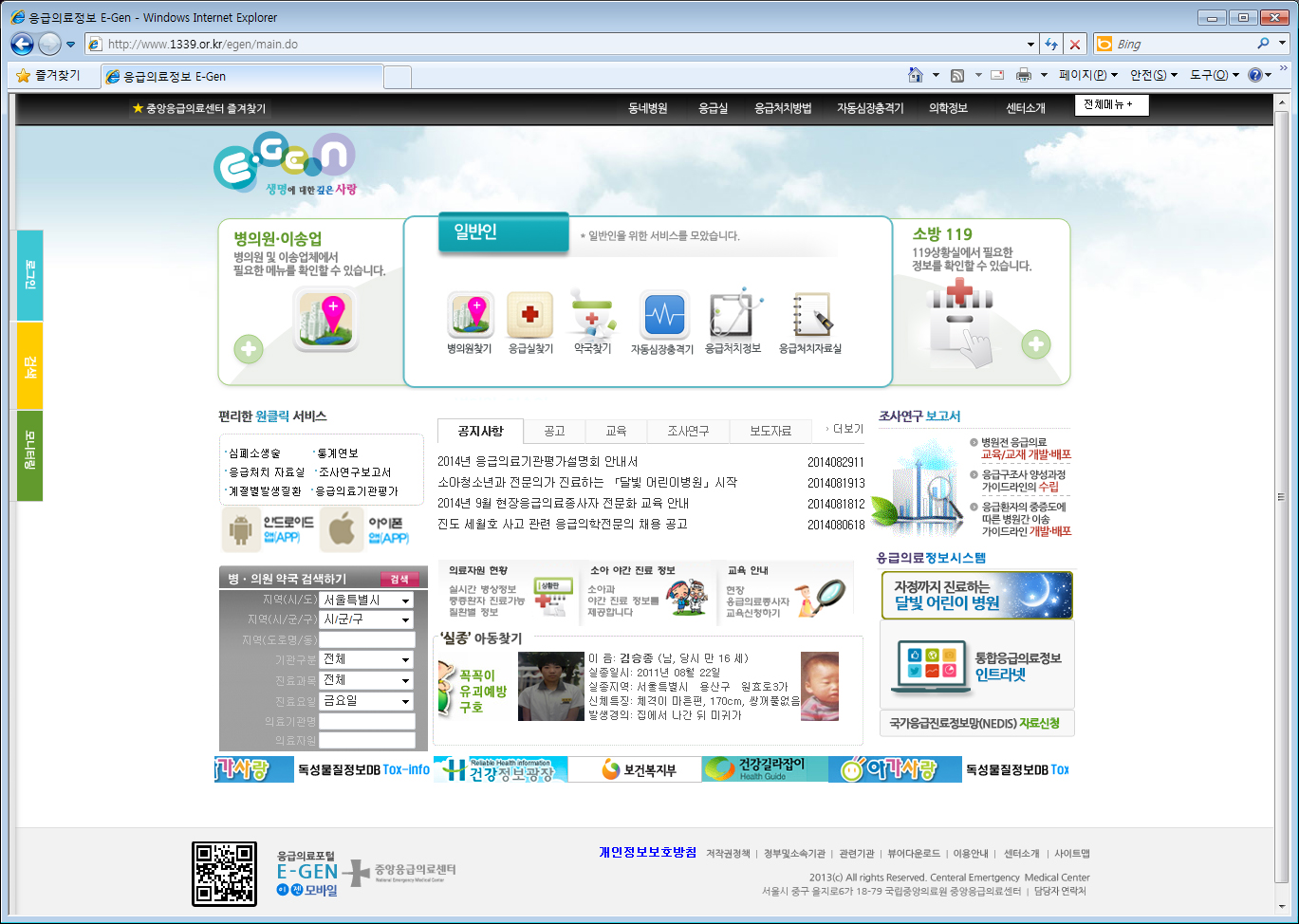
Task: Click the 병의원찾기 hospital finder icon
Action: pos(470,315)
